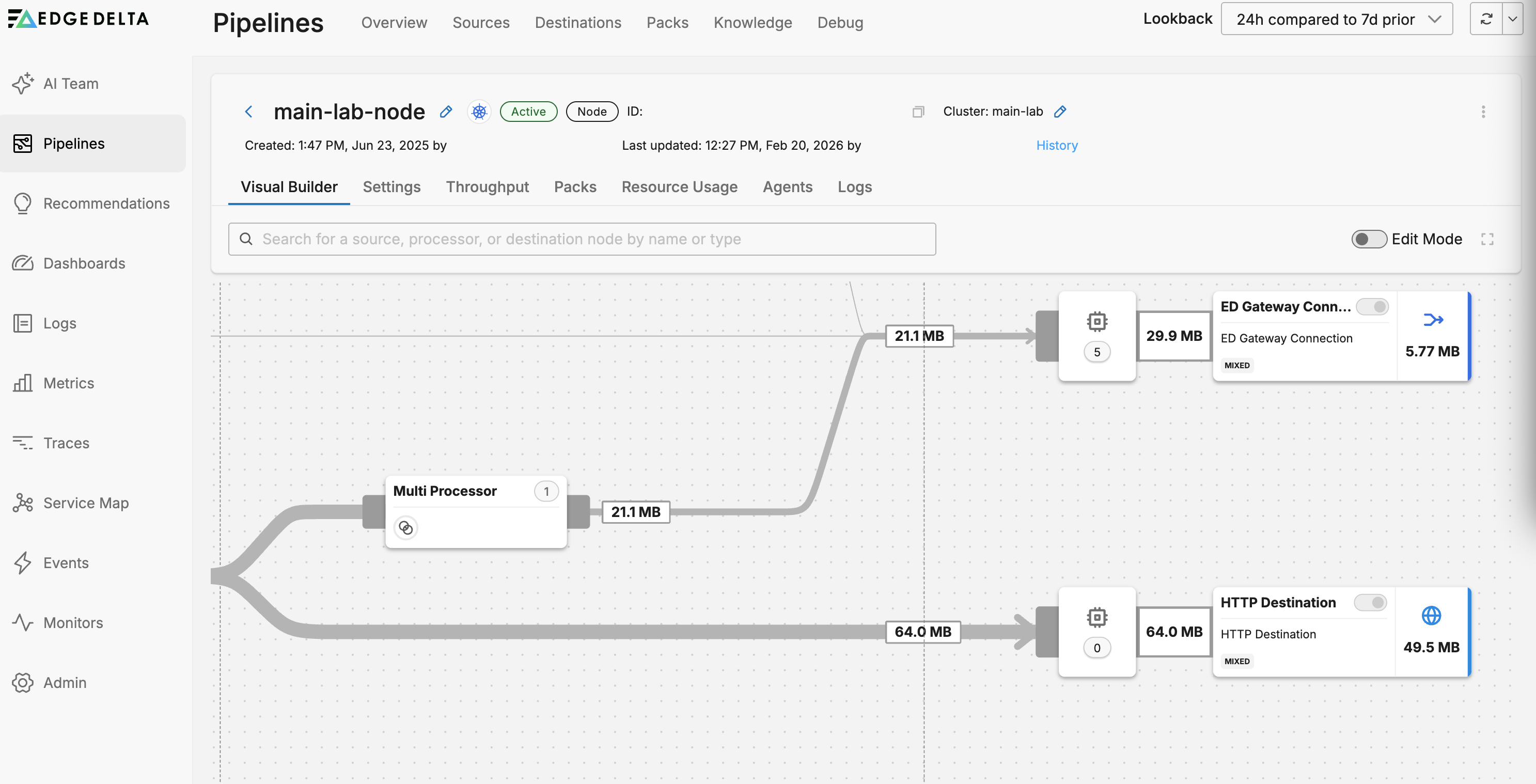Open the pipeline change History

tap(1056, 145)
